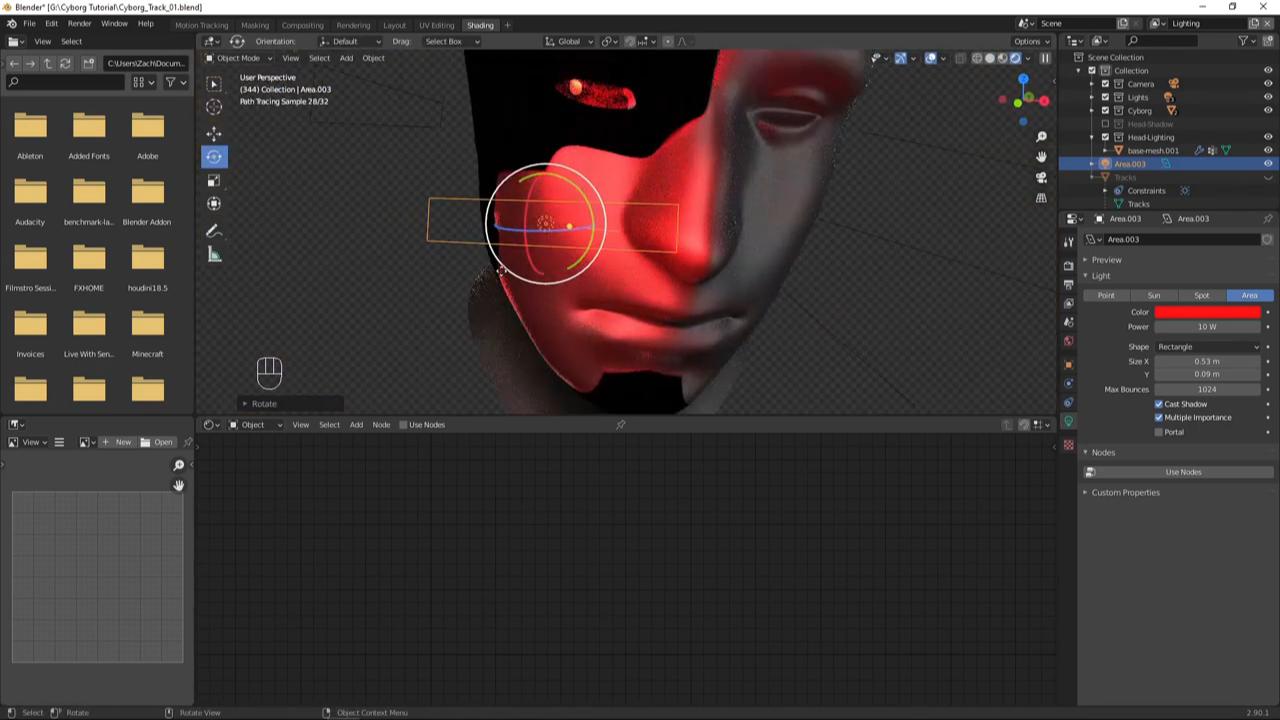Open the Texture properties tab
1280x720 pixels.
[1068, 444]
